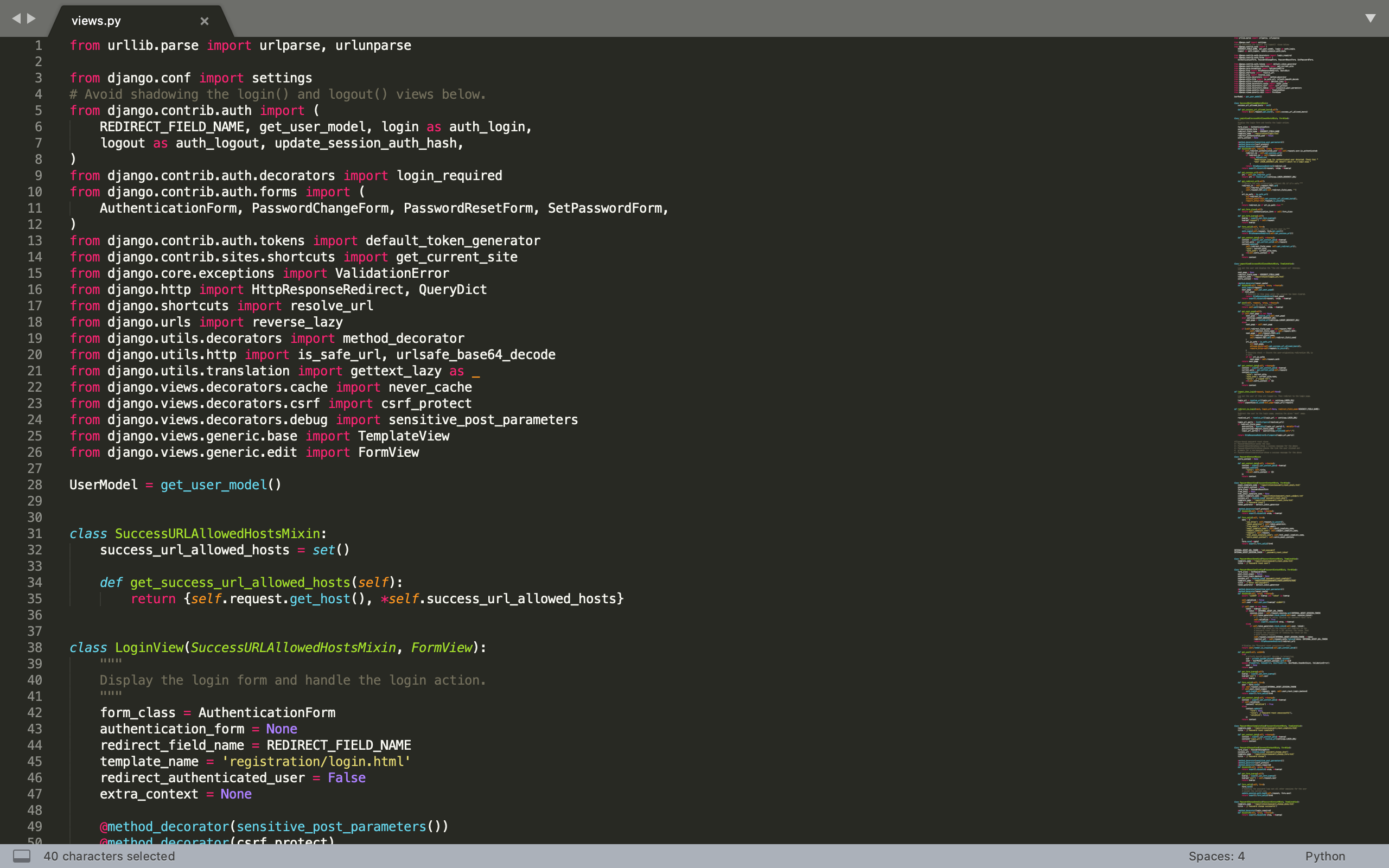The image size is (1389, 868).
Task: Open the tab list dropdown arrow
Action: (1370, 18)
